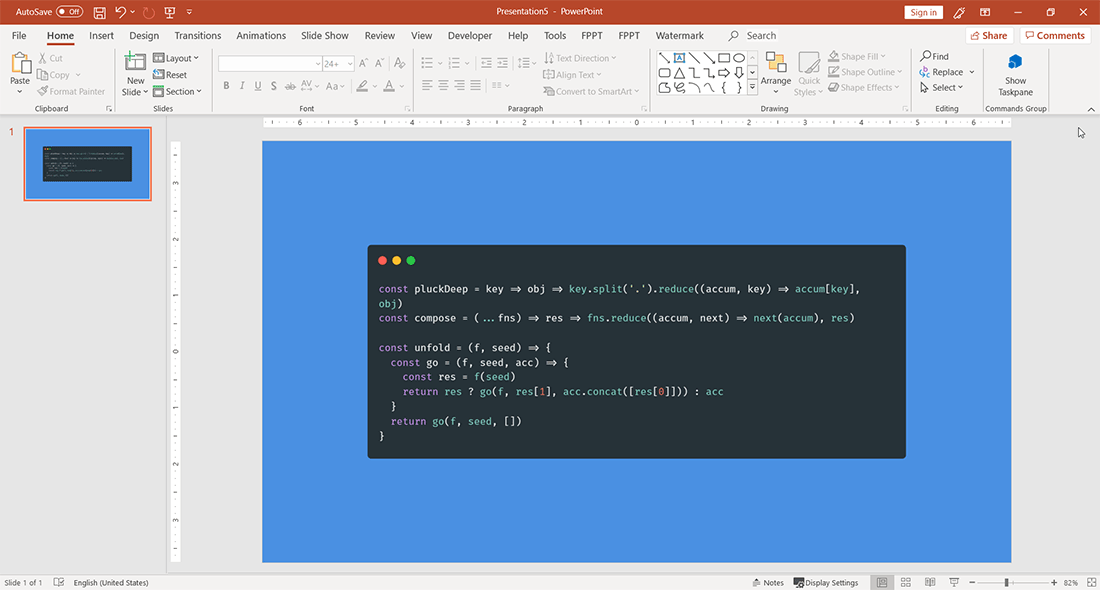This screenshot has width=1100, height=590.
Task: Click the Share button
Action: coord(988,36)
